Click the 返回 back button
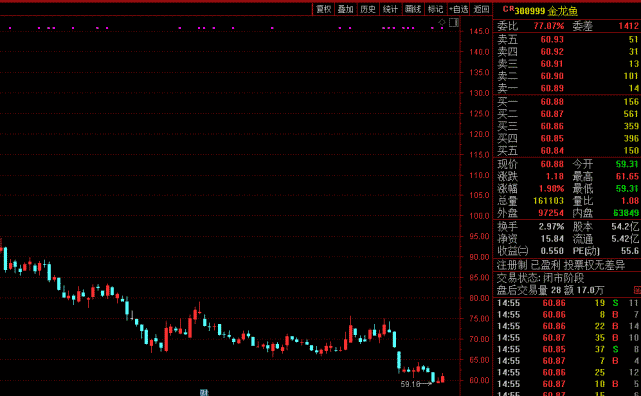Image resolution: width=641 pixels, height=396 pixels. 481,9
